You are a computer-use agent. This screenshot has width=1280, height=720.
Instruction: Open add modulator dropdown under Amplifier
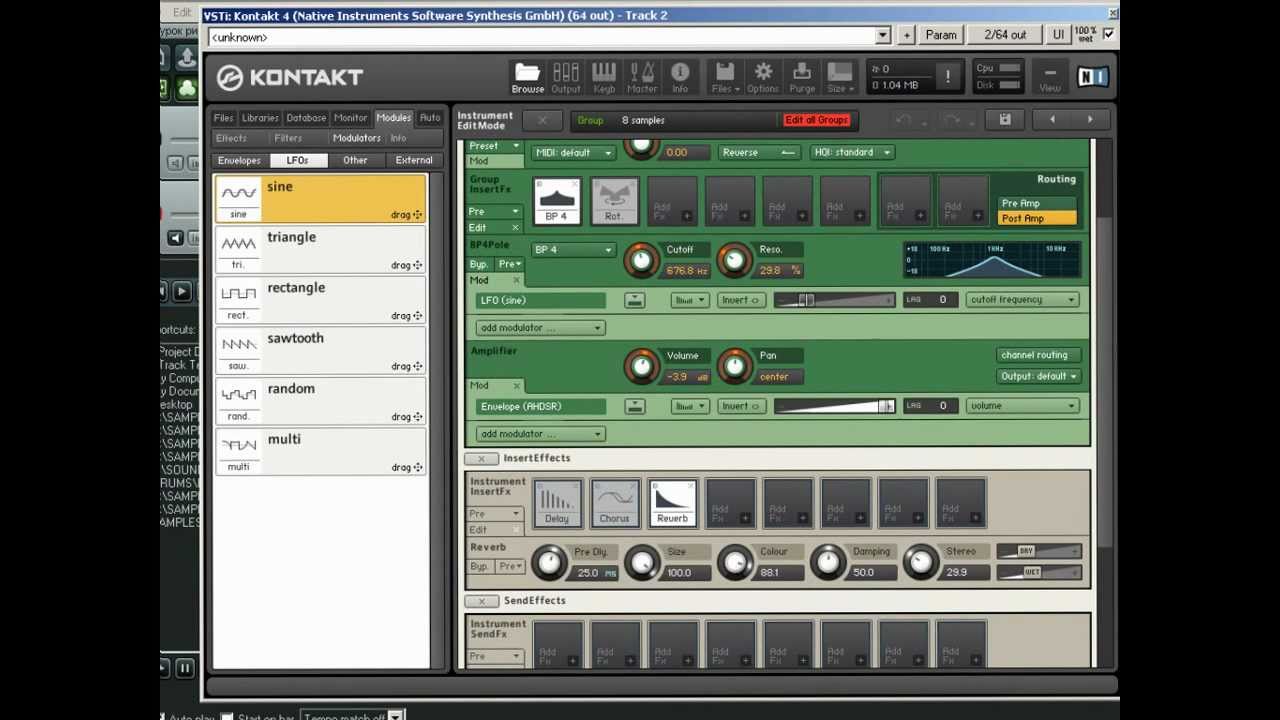tap(540, 434)
